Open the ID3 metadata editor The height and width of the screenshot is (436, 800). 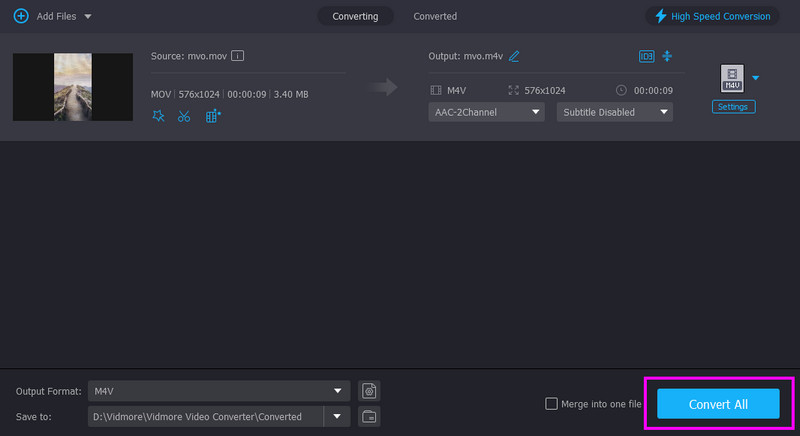pos(646,56)
